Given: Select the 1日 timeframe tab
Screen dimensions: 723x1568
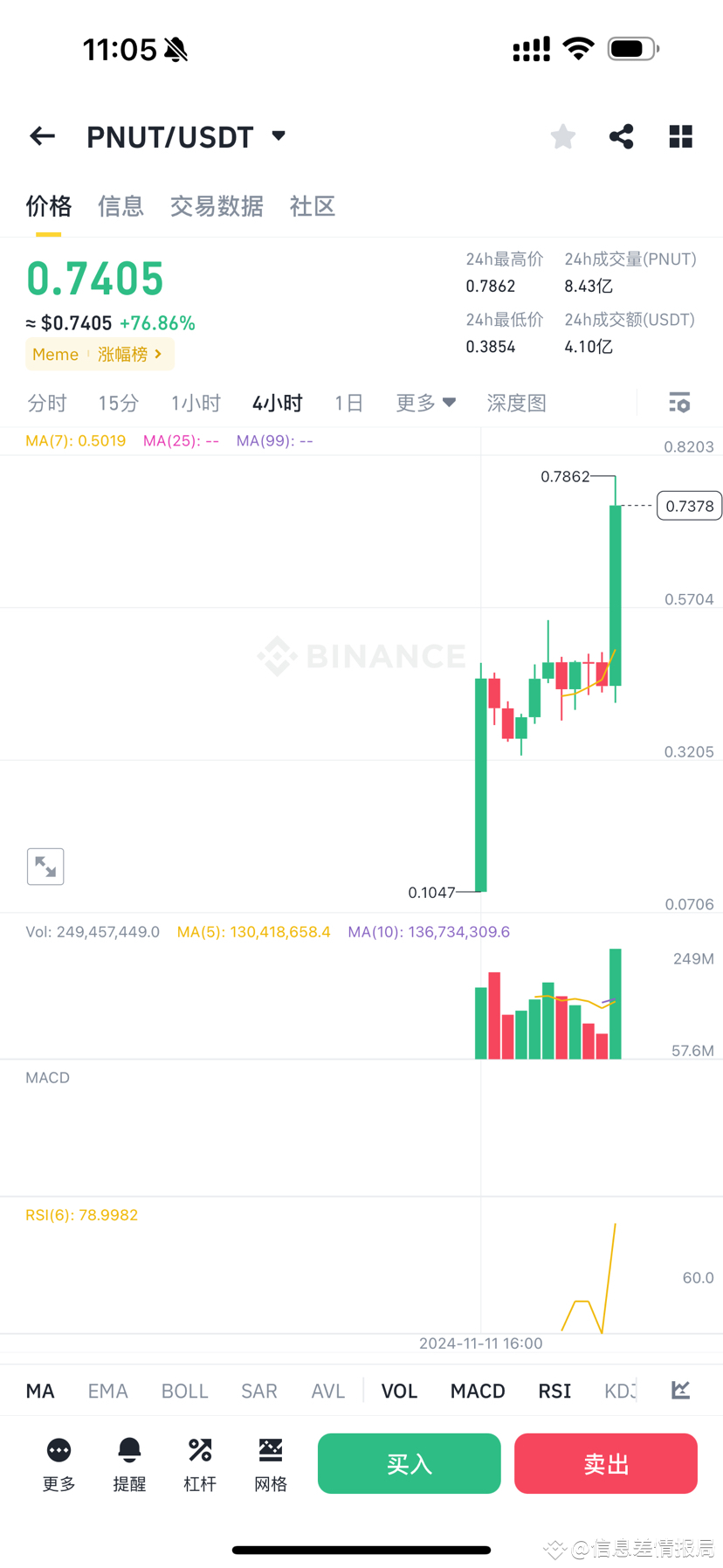Looking at the screenshot, I should (x=348, y=403).
